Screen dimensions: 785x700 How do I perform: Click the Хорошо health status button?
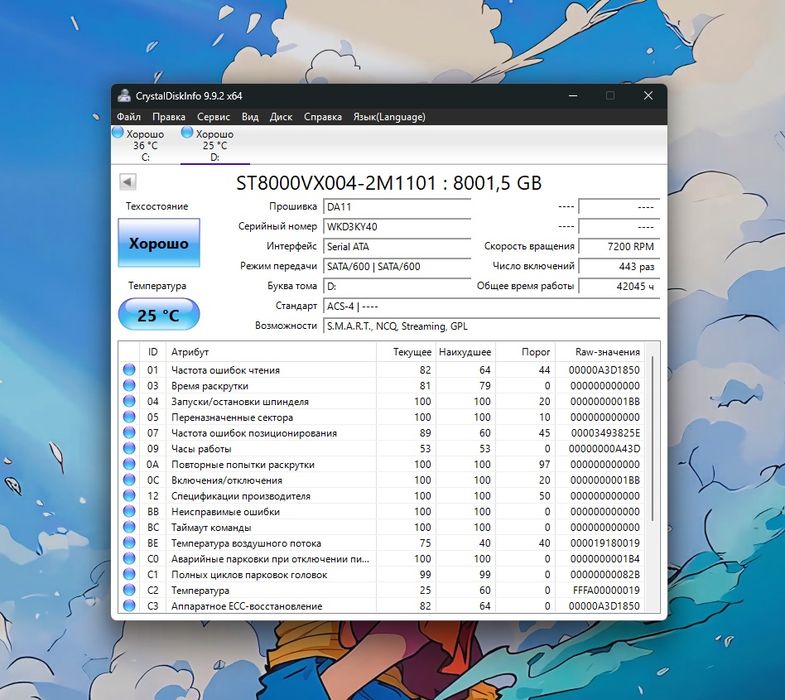coord(159,243)
